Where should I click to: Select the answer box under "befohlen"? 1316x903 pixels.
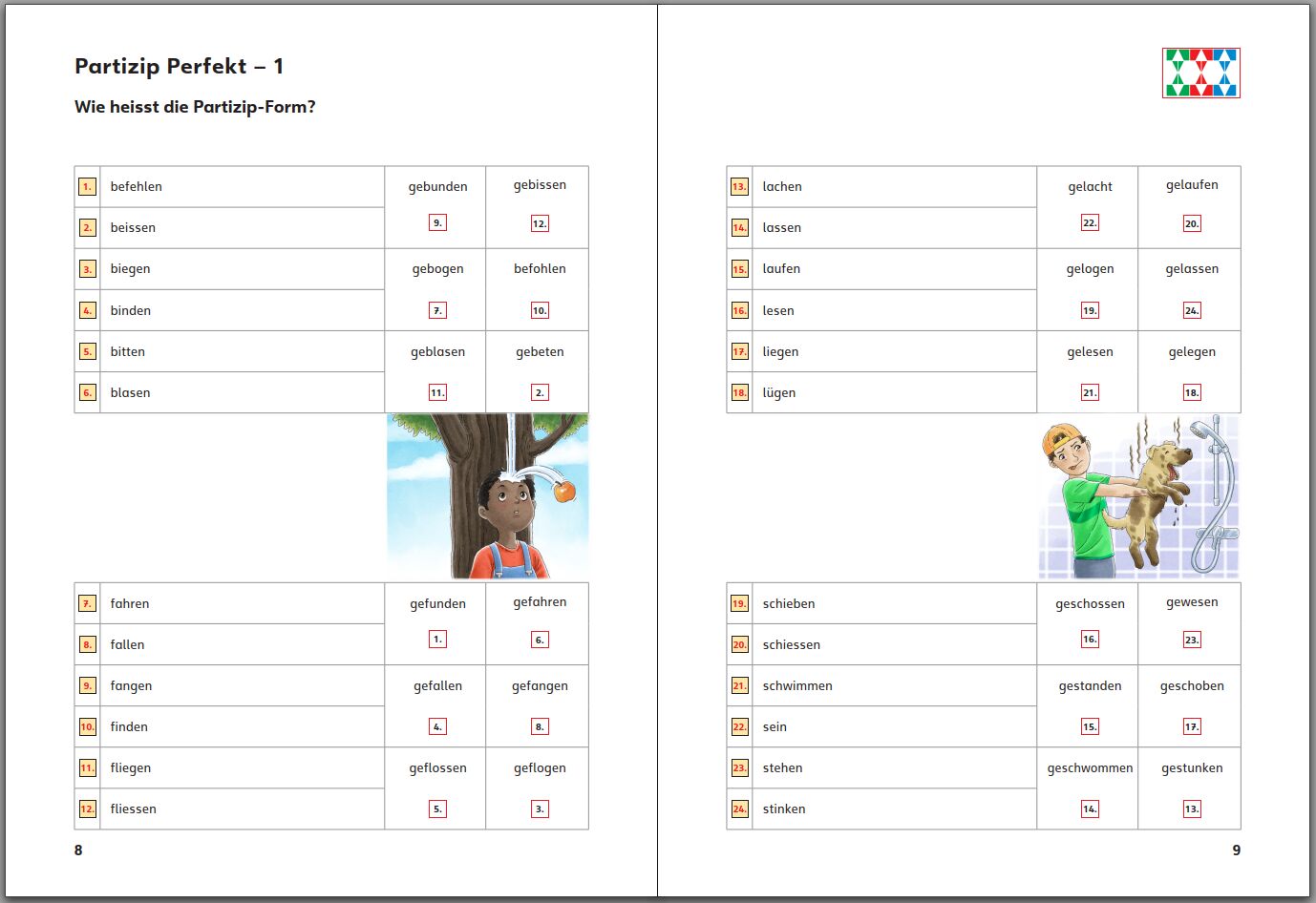click(x=540, y=310)
